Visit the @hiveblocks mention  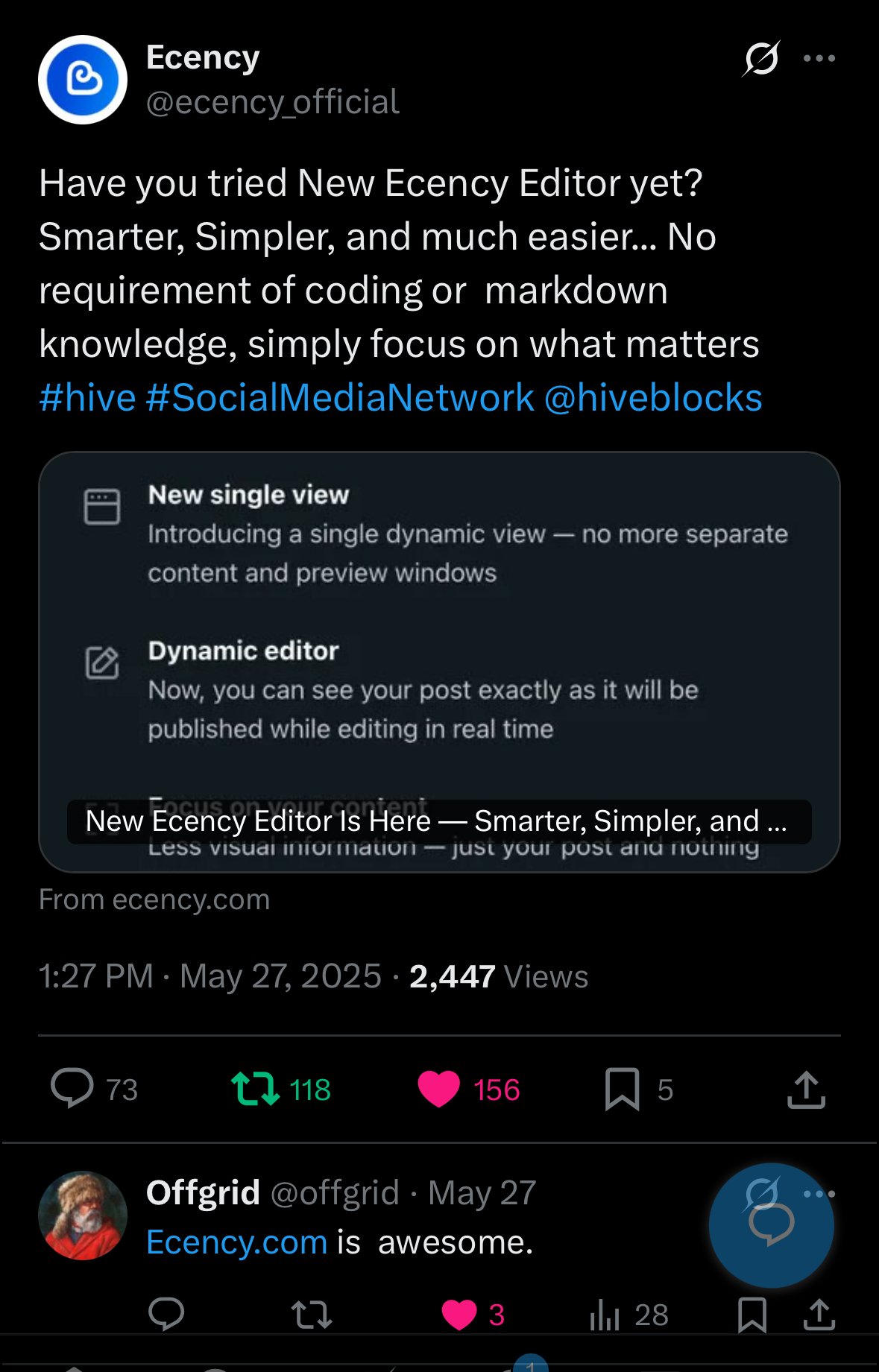(653, 397)
